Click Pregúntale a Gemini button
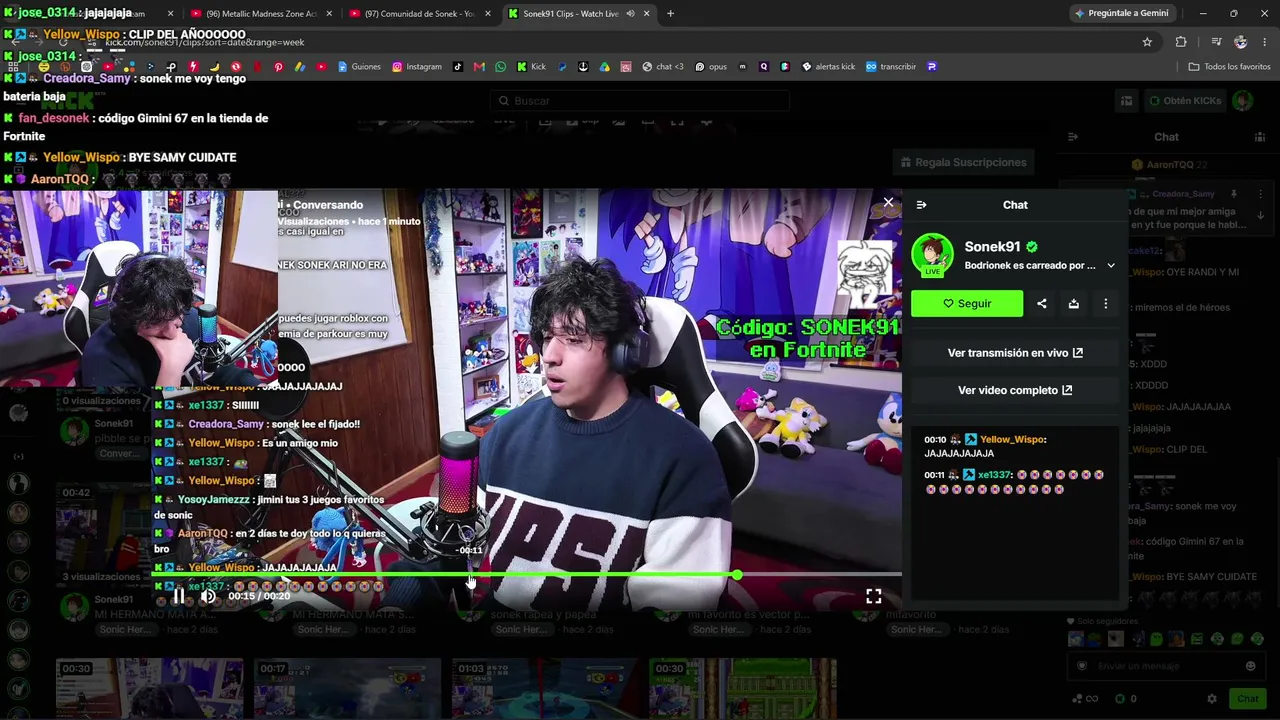The height and width of the screenshot is (720, 1280). click(x=1122, y=14)
